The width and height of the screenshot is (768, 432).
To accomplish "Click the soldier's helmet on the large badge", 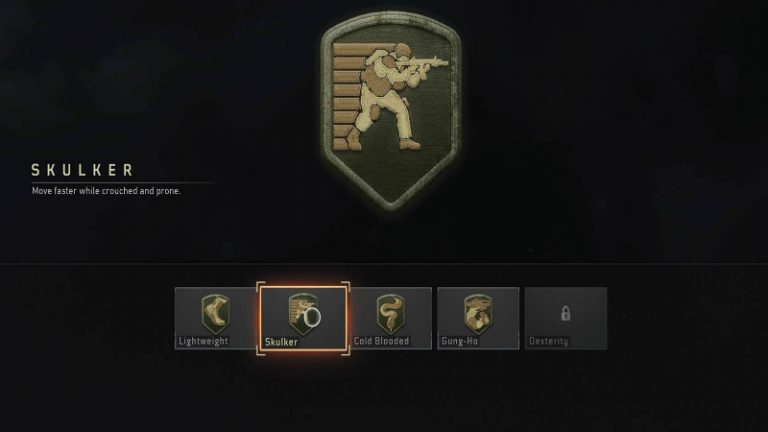I will click(x=403, y=49).
